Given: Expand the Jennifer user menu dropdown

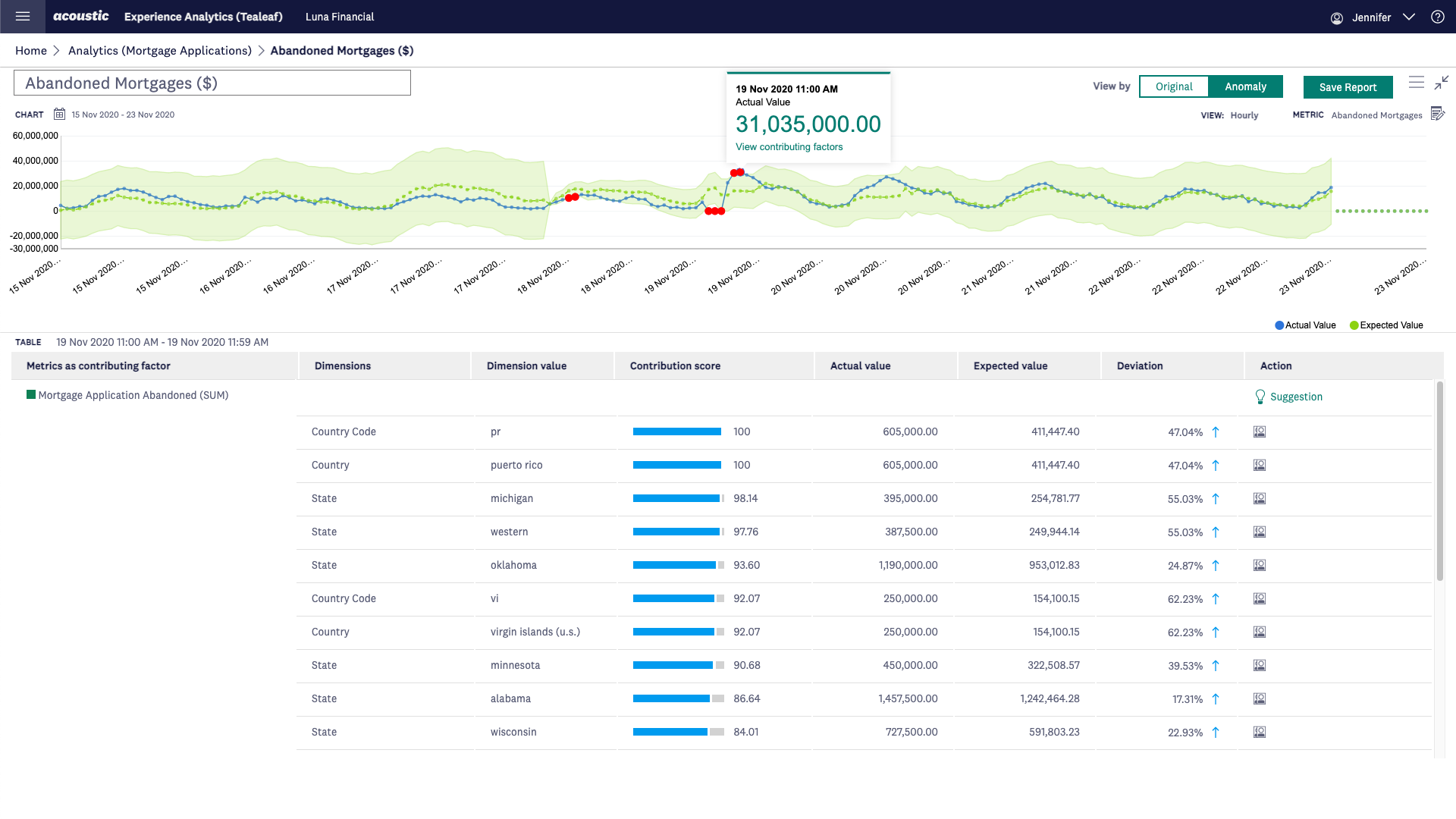Looking at the screenshot, I should click(1408, 17).
